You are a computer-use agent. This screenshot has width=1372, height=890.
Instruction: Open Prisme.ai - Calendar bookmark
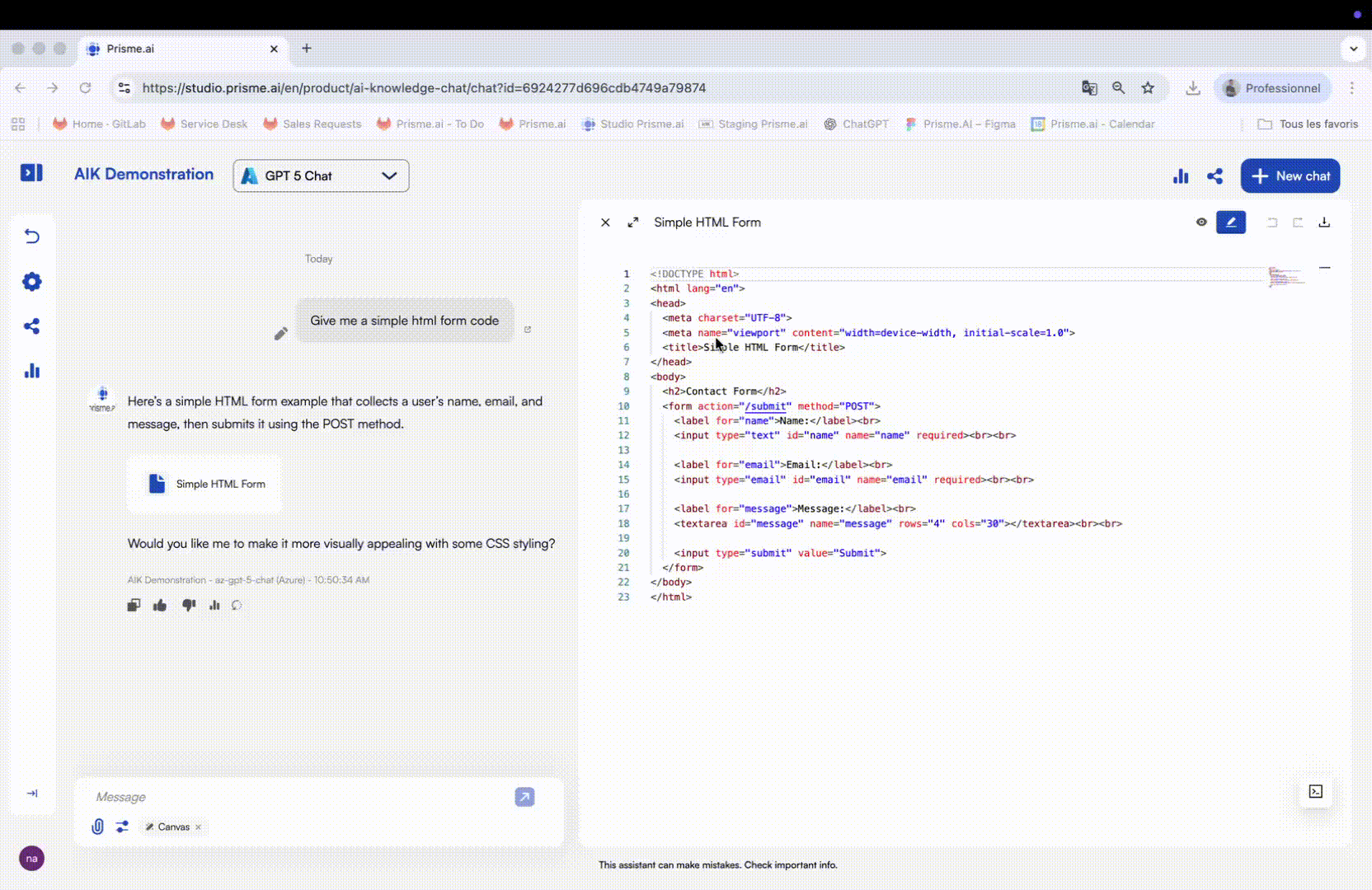tap(1093, 124)
